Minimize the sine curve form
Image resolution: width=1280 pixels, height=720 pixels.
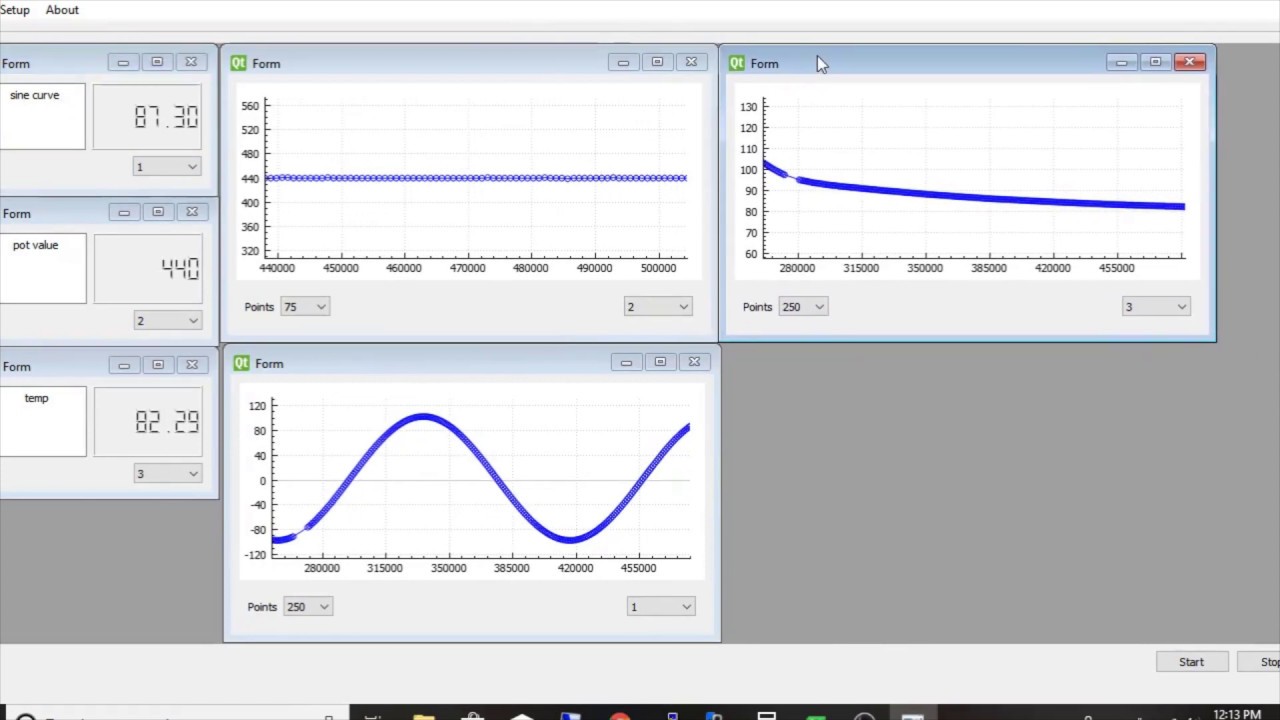click(x=123, y=62)
